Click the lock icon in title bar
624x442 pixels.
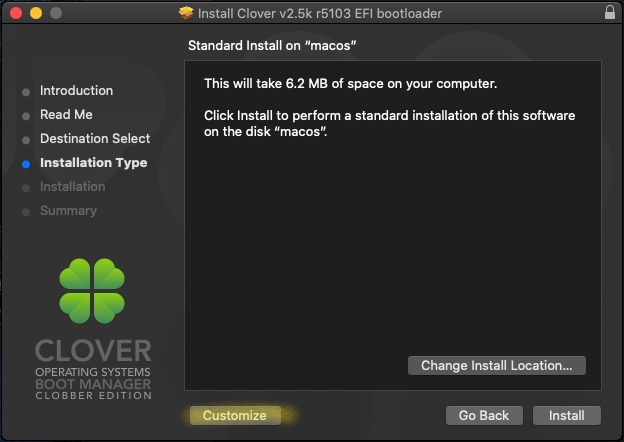tap(610, 13)
